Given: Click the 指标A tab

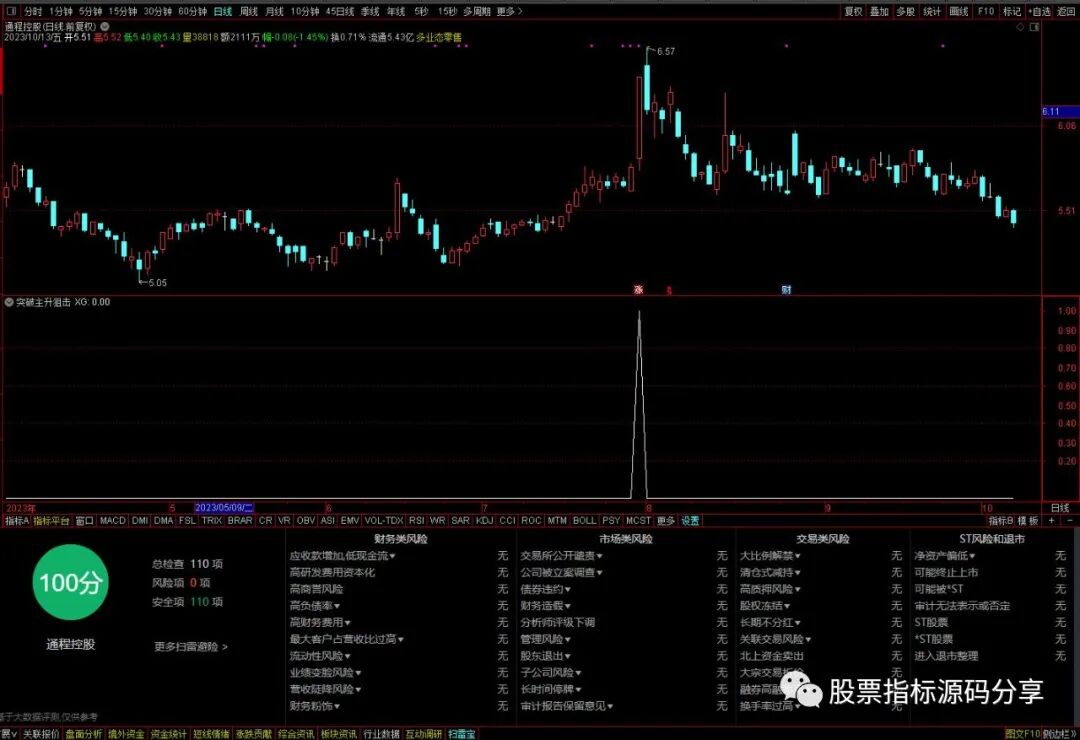Looking at the screenshot, I should (x=17, y=521).
